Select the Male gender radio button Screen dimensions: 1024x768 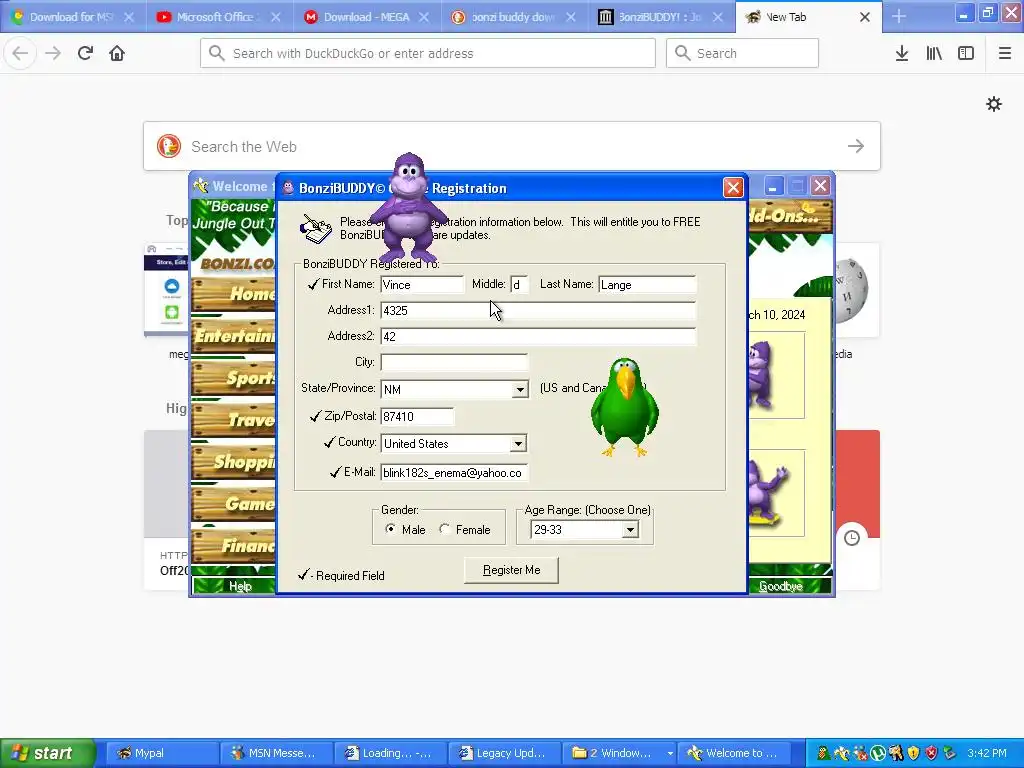[391, 529]
